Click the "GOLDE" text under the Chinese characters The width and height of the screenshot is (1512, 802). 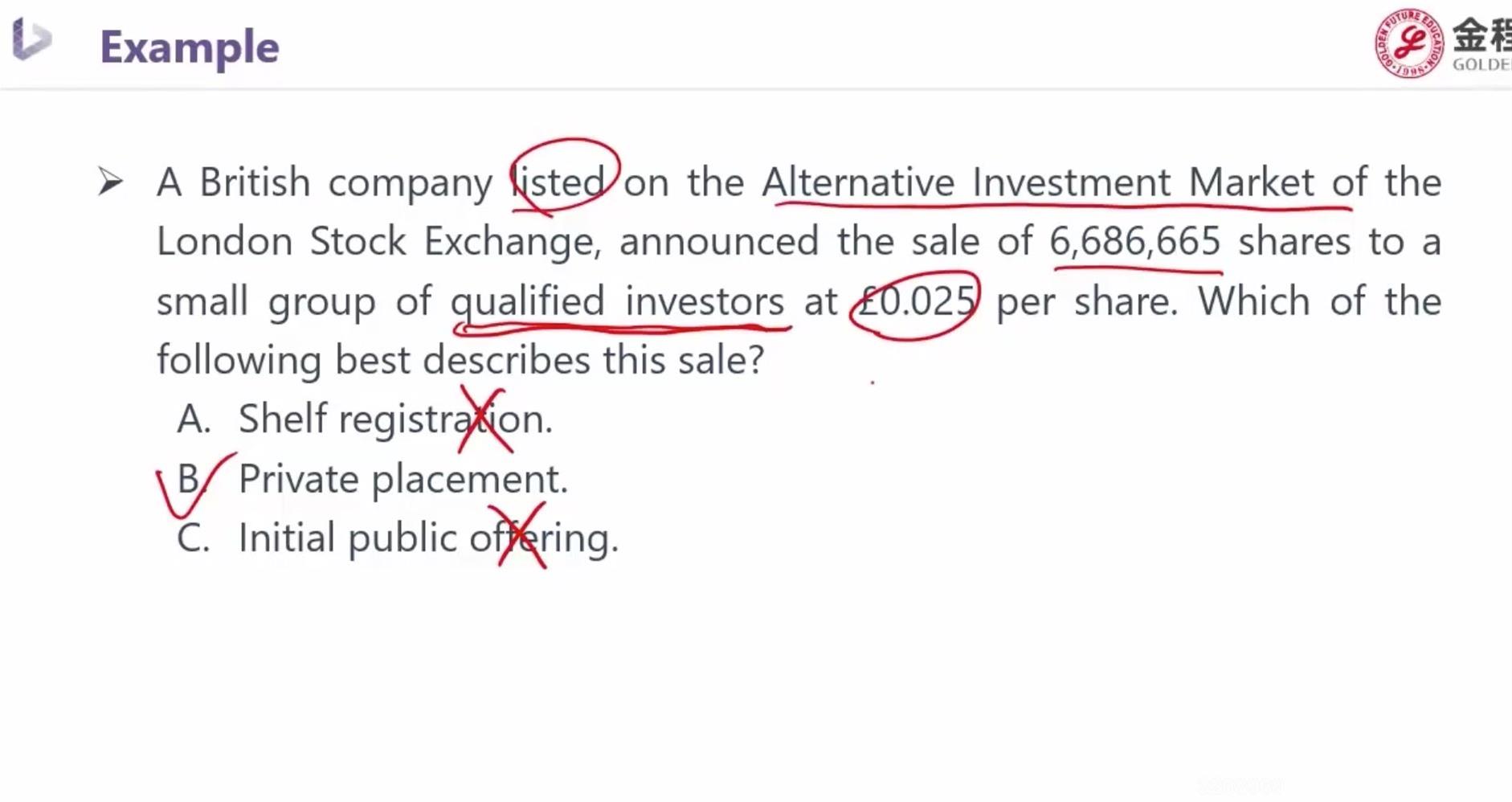(1481, 65)
